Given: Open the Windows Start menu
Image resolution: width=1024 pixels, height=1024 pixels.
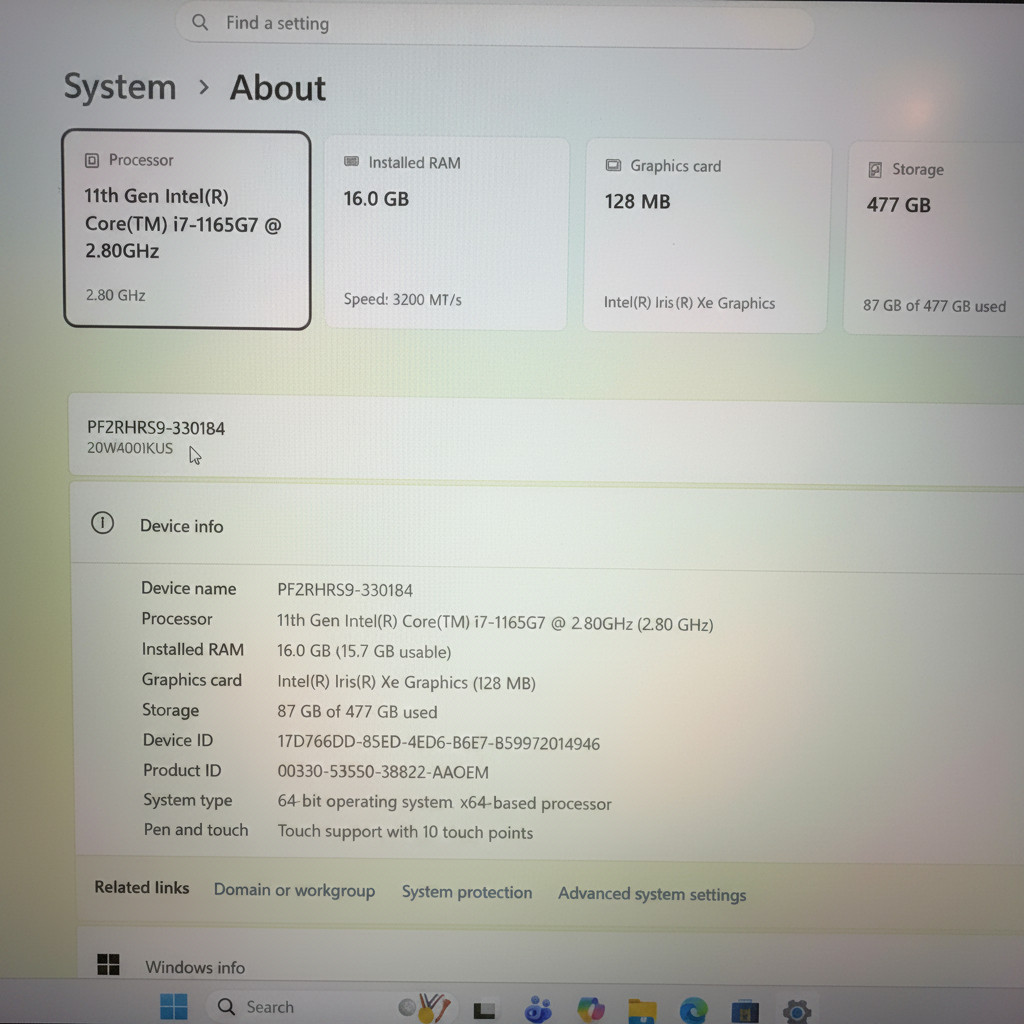Looking at the screenshot, I should pos(174,1006).
